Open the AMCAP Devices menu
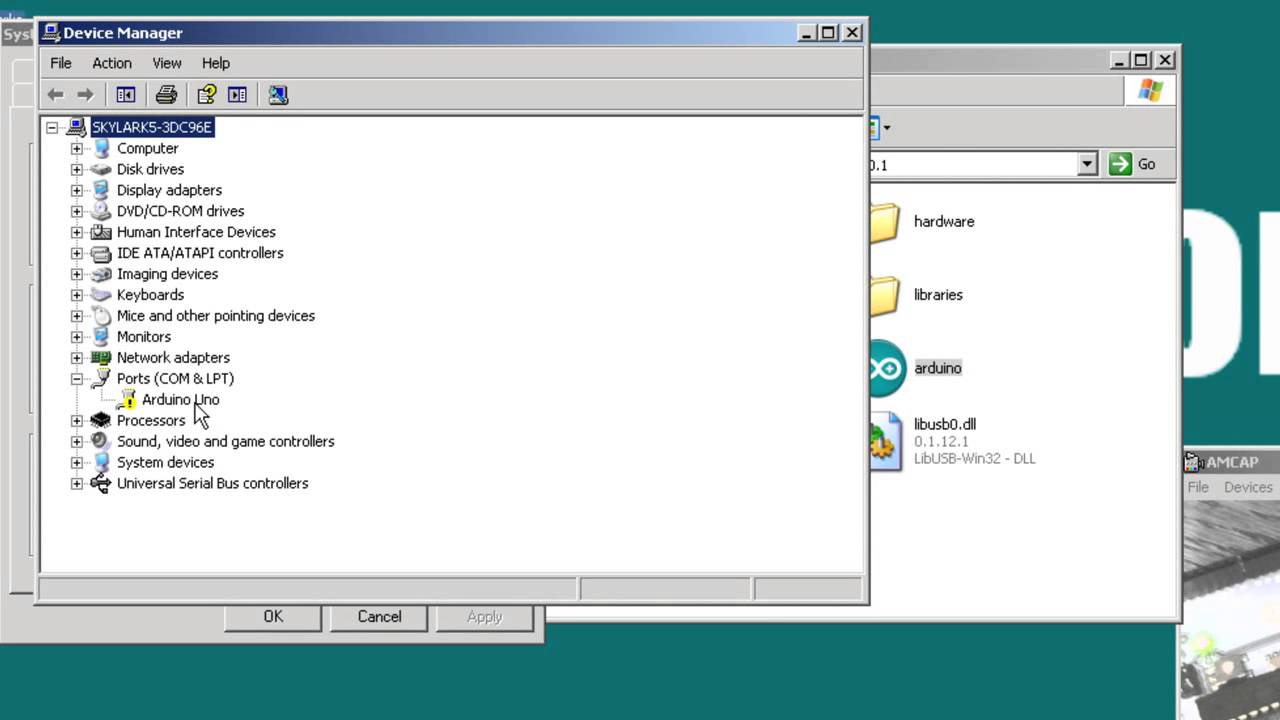The height and width of the screenshot is (720, 1280). (x=1248, y=487)
